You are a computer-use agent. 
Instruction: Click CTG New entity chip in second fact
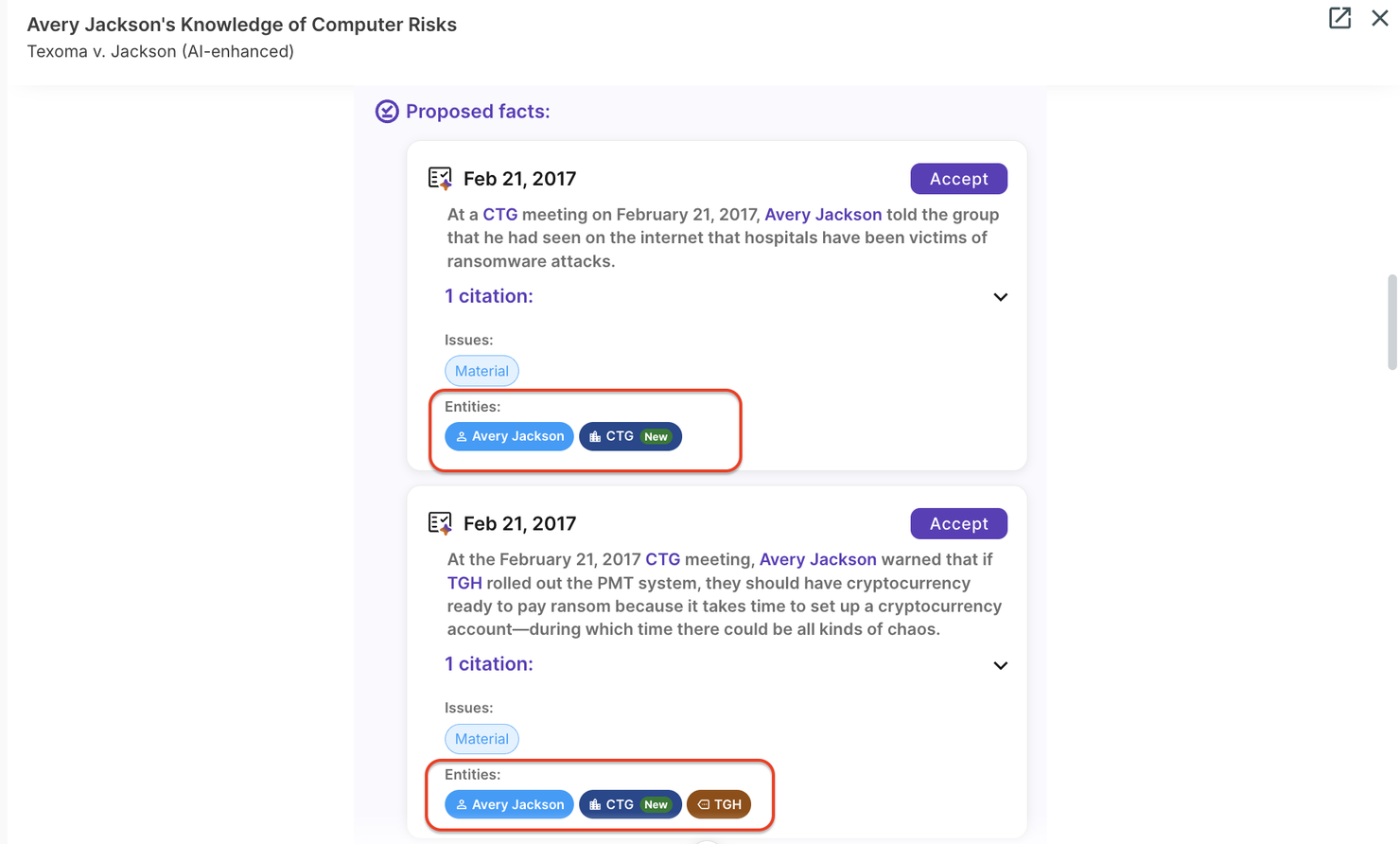click(630, 804)
